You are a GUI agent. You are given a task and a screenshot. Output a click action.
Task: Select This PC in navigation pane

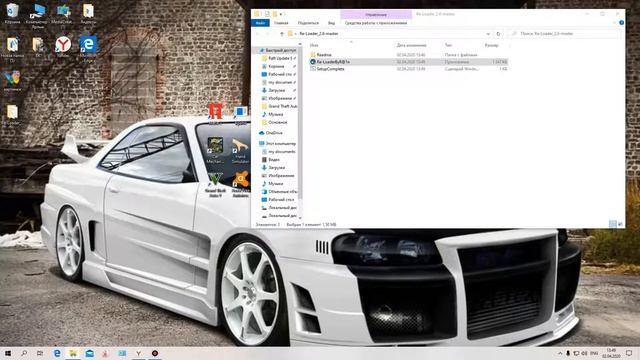(x=278, y=144)
